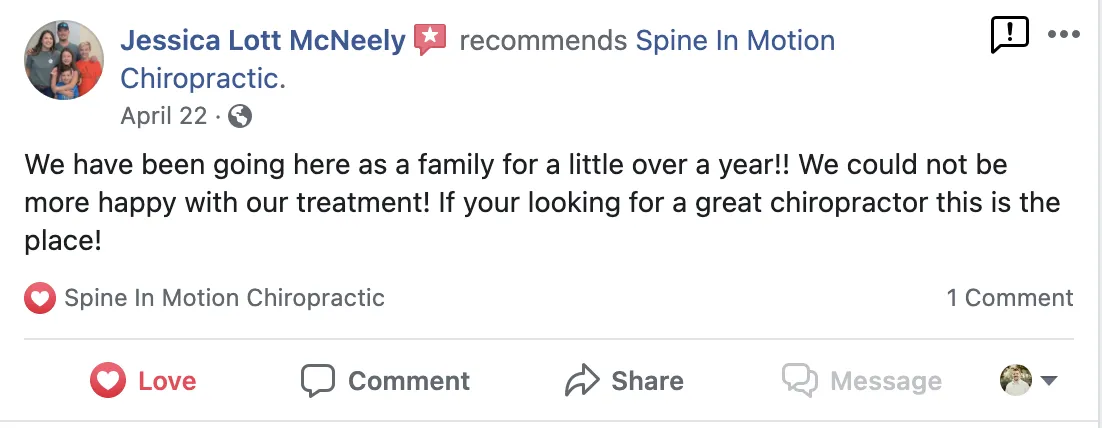Toggle the Love reaction button
The width and height of the screenshot is (1102, 428).
click(145, 381)
